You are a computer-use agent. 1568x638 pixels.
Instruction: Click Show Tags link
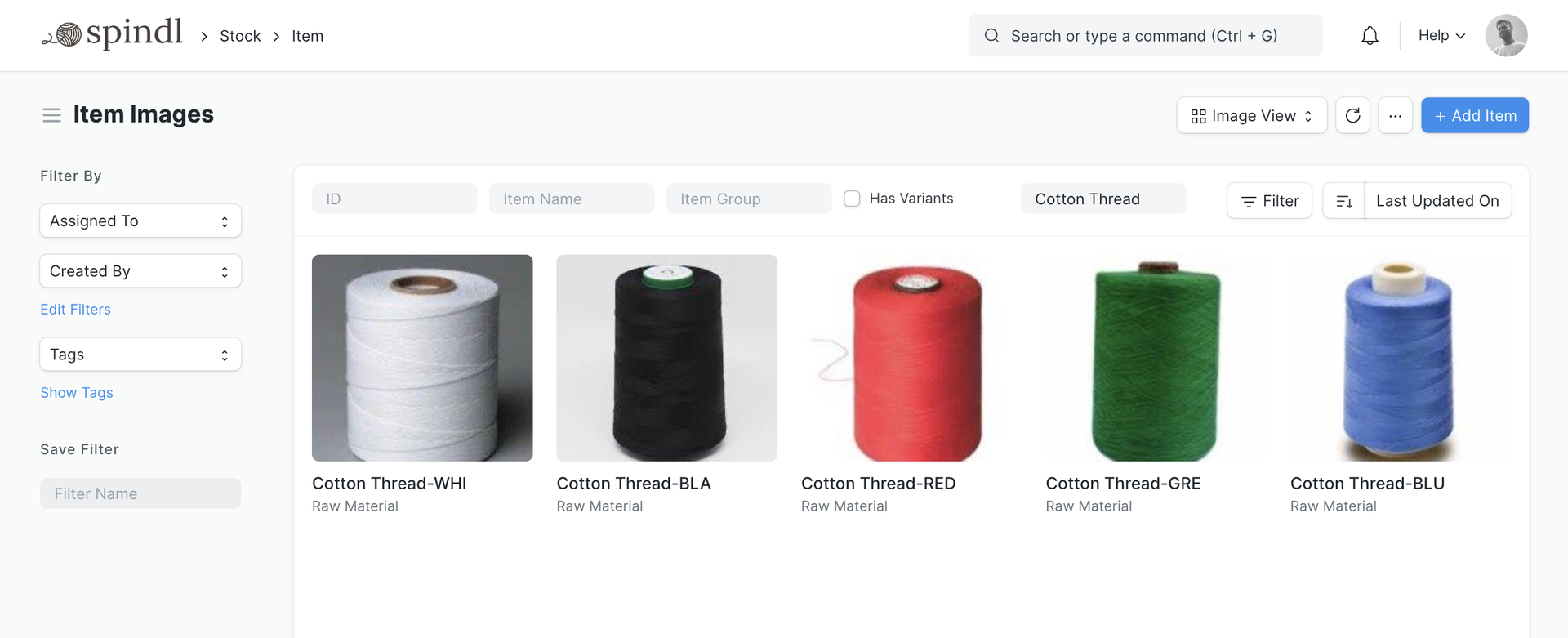click(76, 392)
